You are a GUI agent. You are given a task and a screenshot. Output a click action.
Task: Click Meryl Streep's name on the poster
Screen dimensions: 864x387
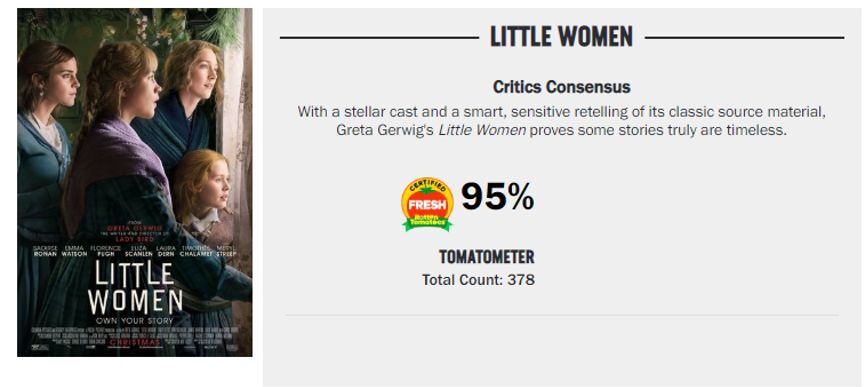click(x=226, y=251)
